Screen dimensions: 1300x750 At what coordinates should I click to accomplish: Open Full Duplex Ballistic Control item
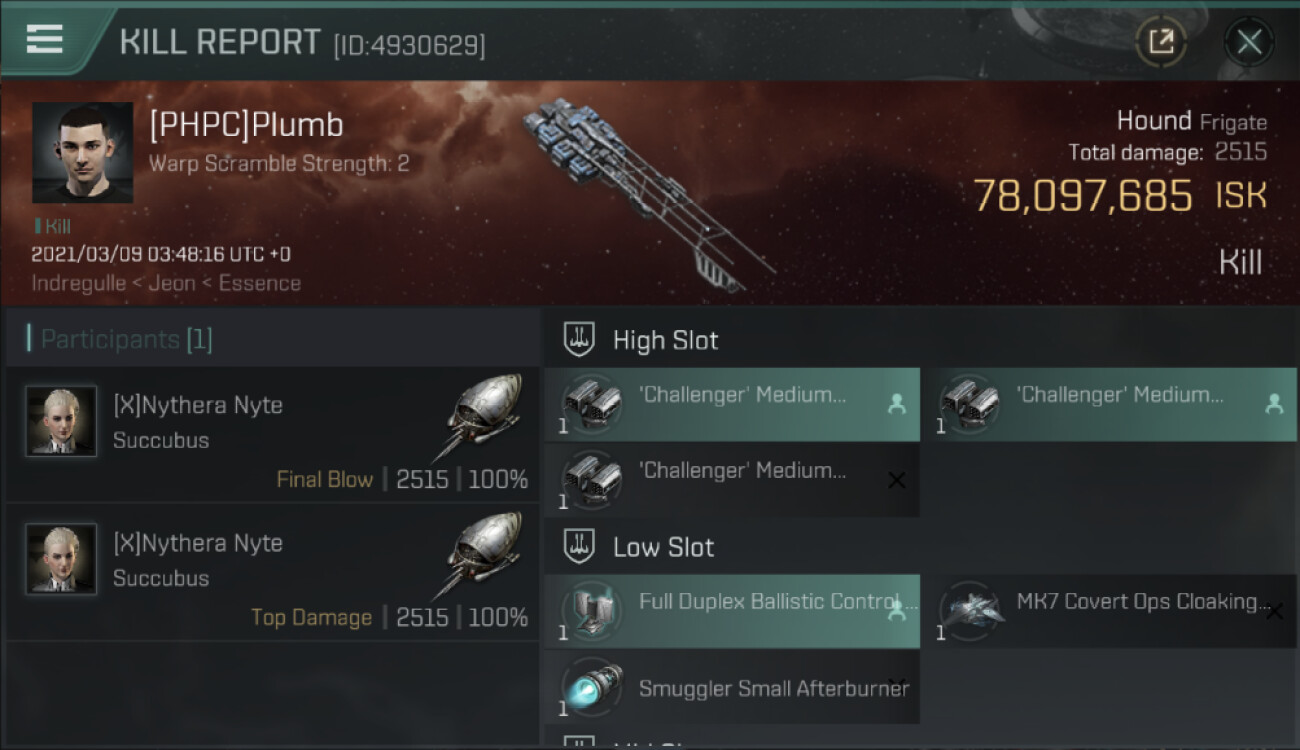pos(732,611)
